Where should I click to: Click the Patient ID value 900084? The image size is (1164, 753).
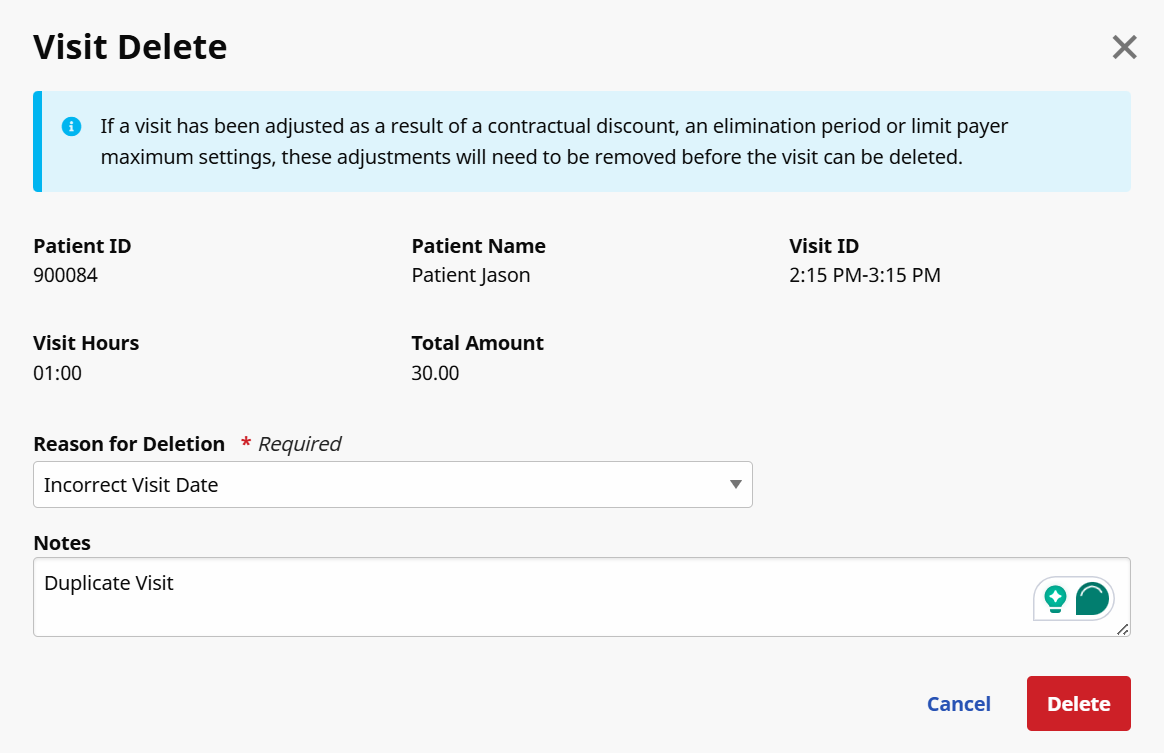[66, 275]
